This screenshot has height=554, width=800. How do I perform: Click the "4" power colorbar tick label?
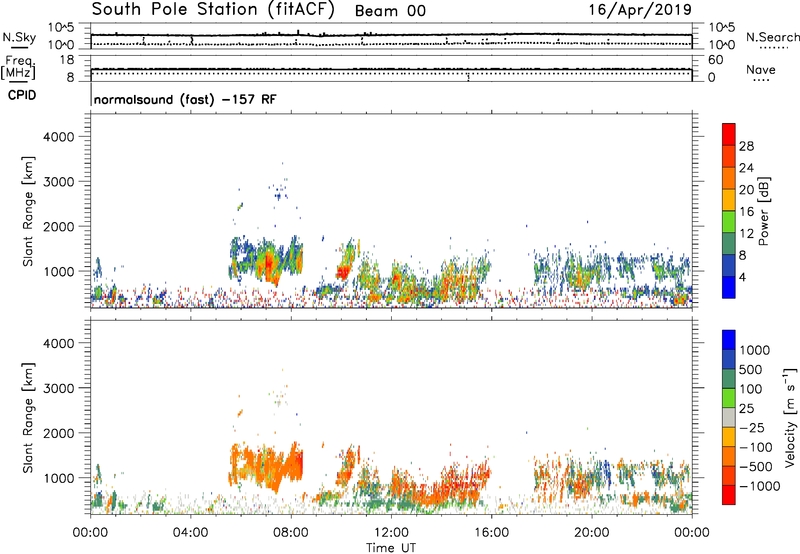742,278
